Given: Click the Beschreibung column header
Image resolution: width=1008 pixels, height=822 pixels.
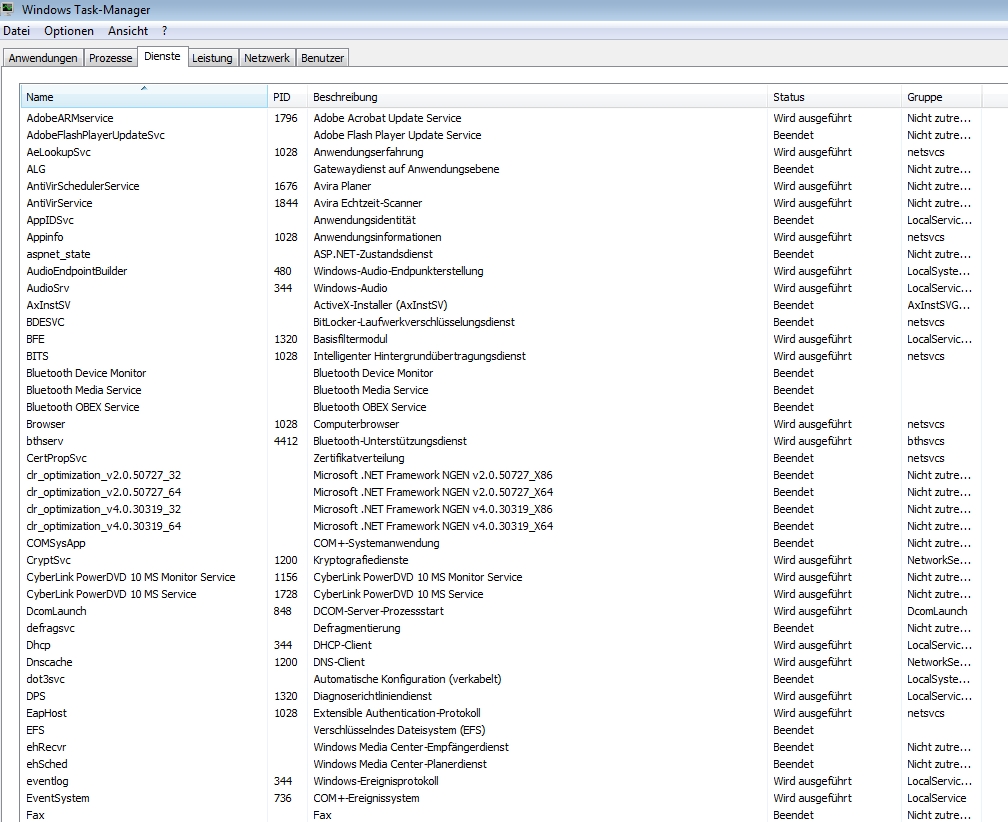Looking at the screenshot, I should [536, 97].
